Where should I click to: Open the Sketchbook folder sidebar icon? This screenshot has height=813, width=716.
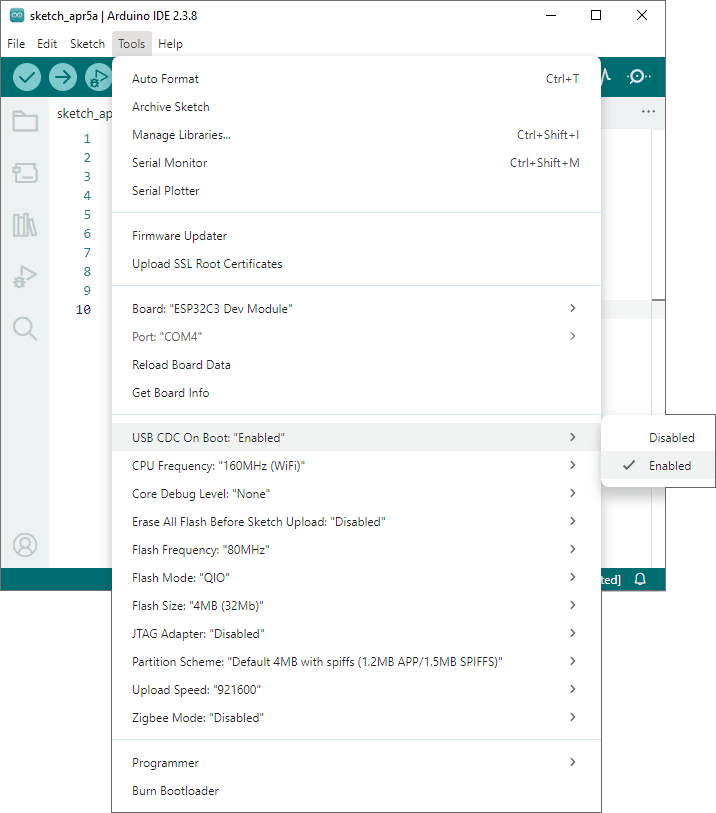click(25, 121)
